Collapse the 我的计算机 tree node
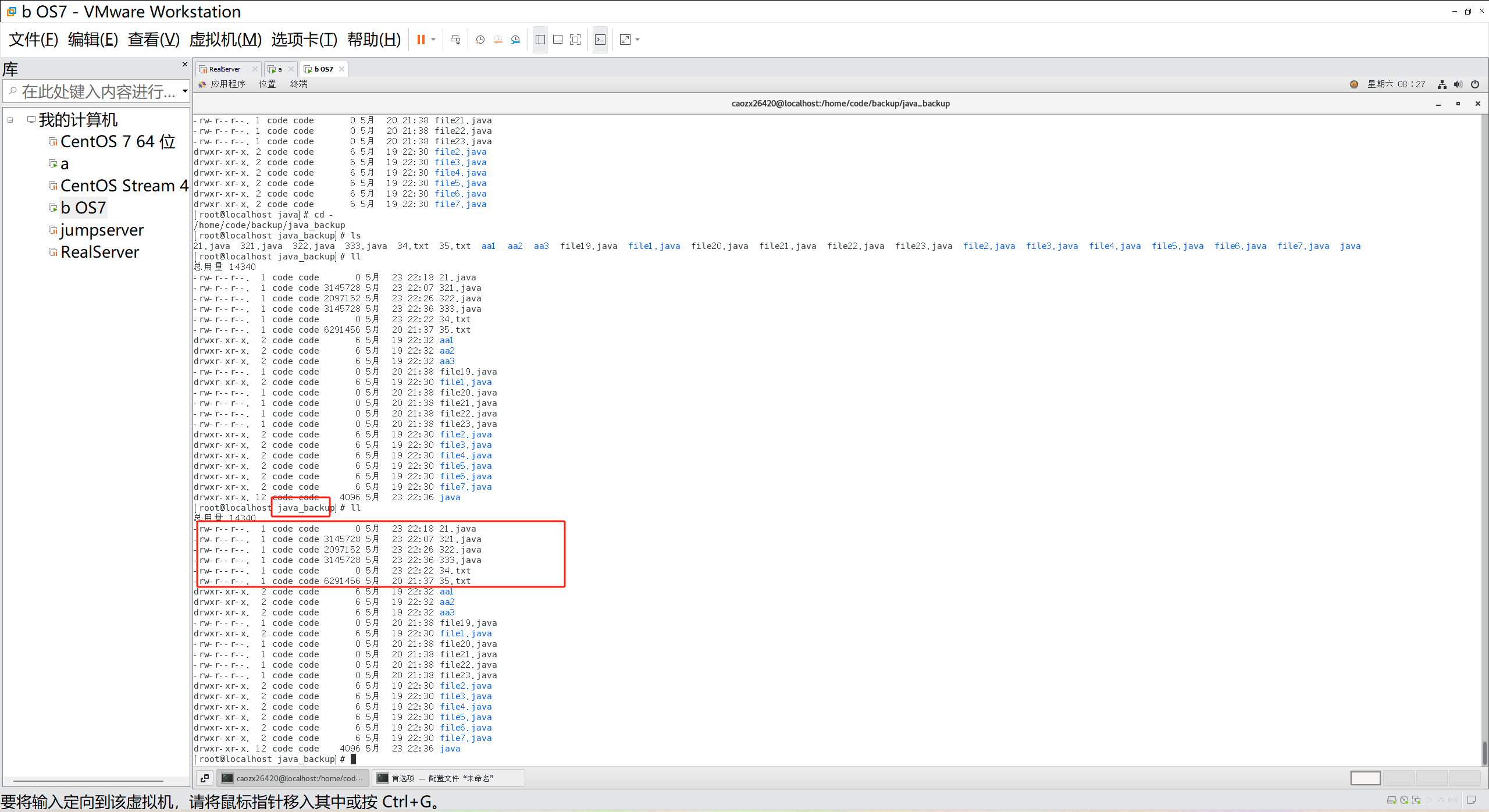 click(10, 120)
